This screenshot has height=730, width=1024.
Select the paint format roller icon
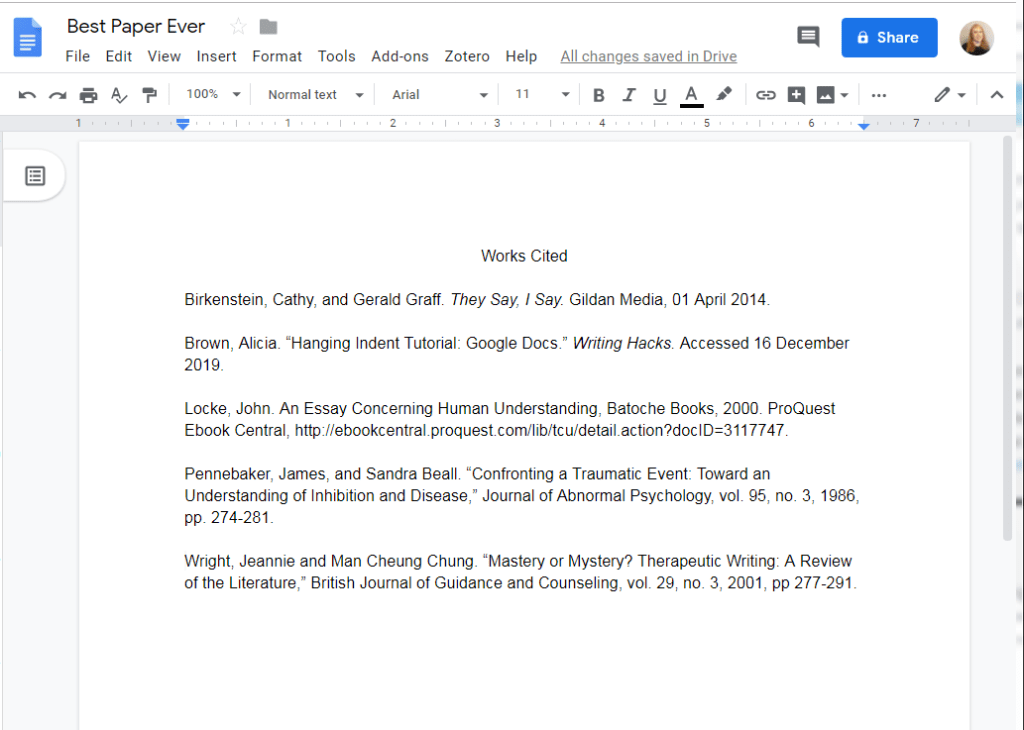pyautogui.click(x=150, y=95)
